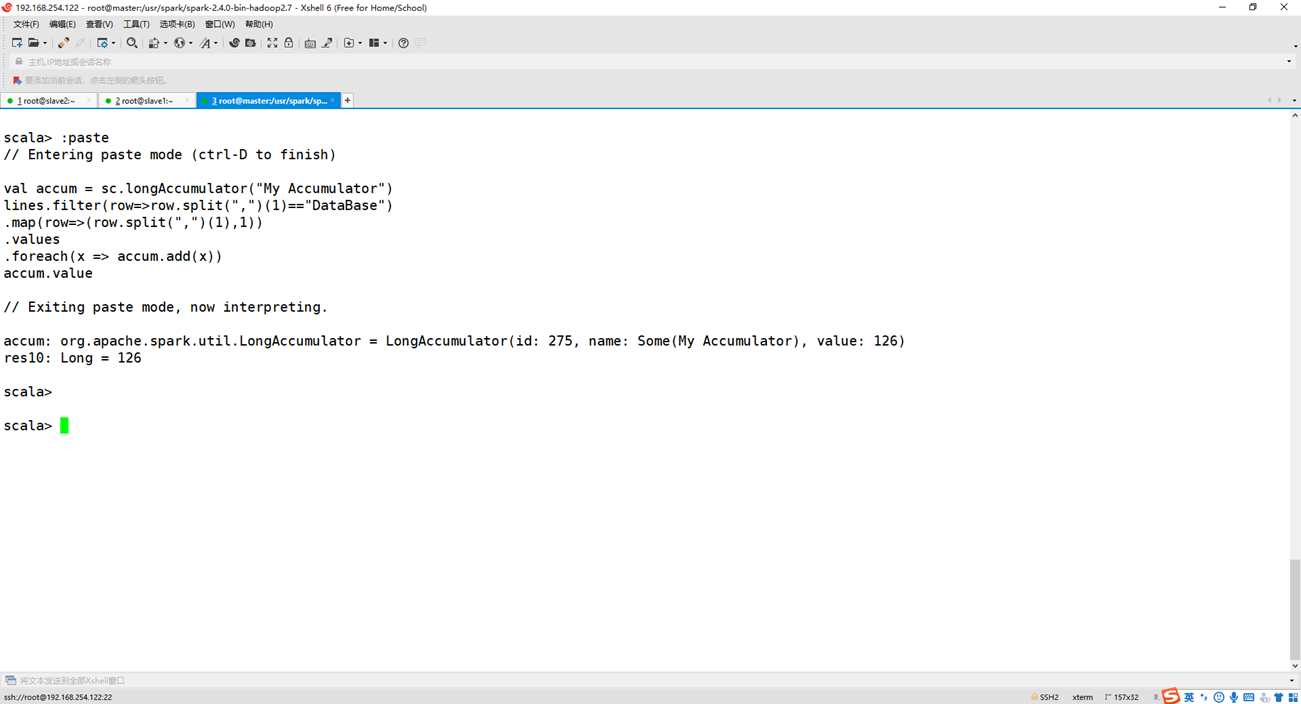This screenshot has width=1301, height=704.
Task: Click the Find magnifier icon
Action: click(x=131, y=43)
